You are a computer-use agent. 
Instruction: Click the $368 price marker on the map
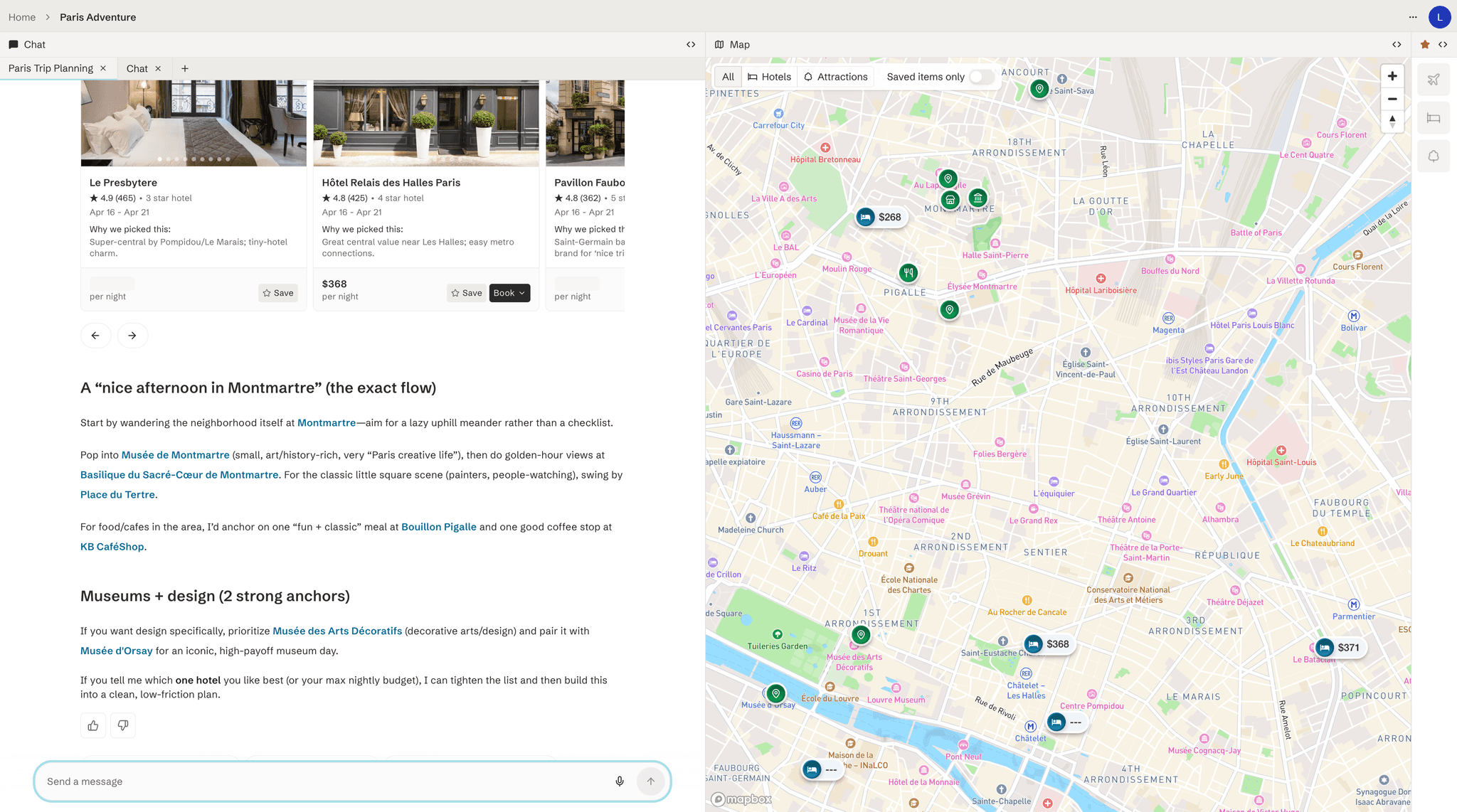1048,644
